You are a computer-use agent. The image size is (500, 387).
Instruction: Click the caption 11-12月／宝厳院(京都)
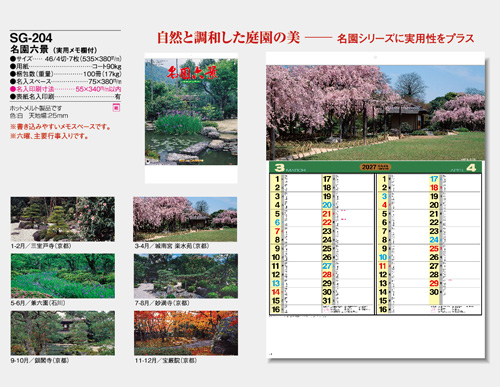point(166,361)
